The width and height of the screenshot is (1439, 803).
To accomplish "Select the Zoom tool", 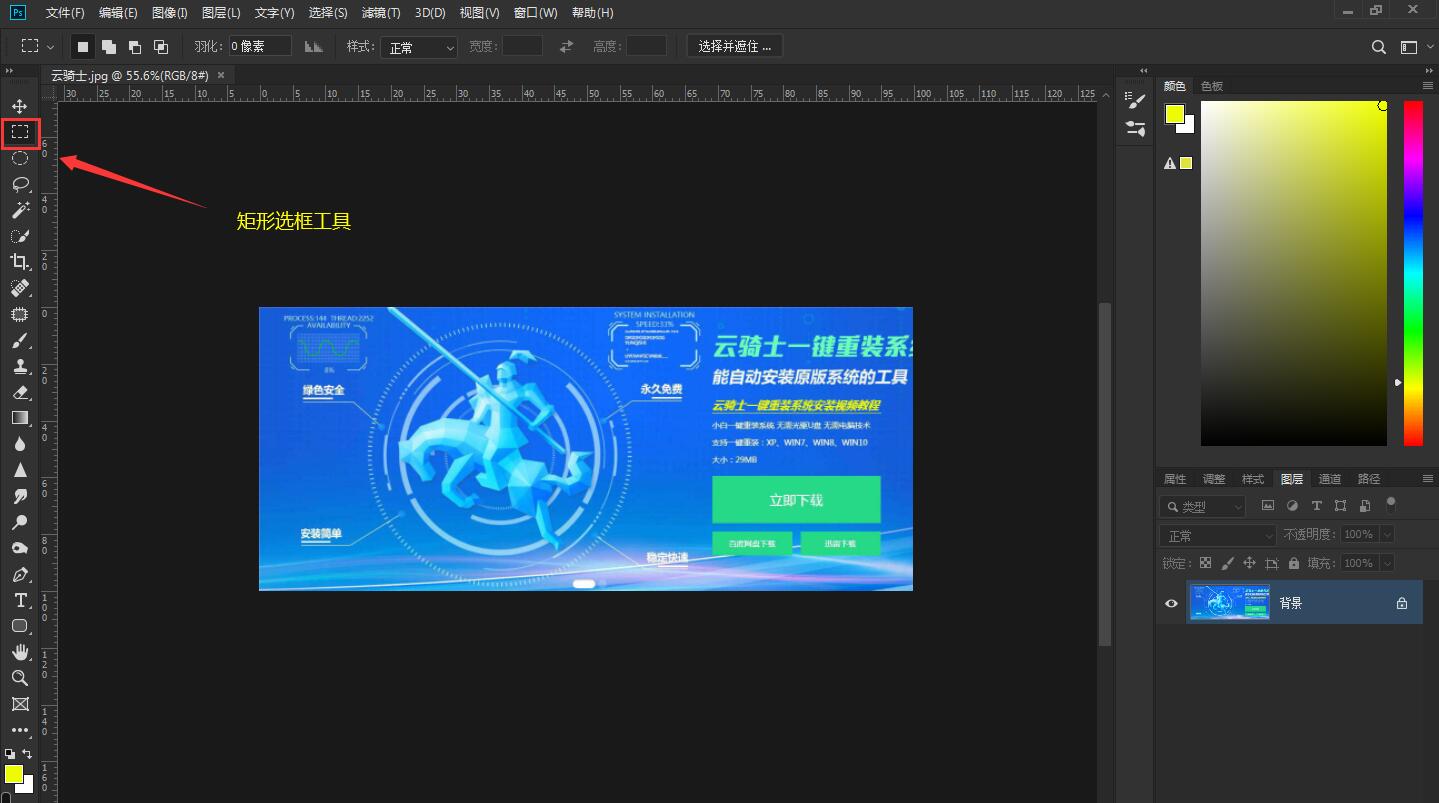I will pos(19,678).
